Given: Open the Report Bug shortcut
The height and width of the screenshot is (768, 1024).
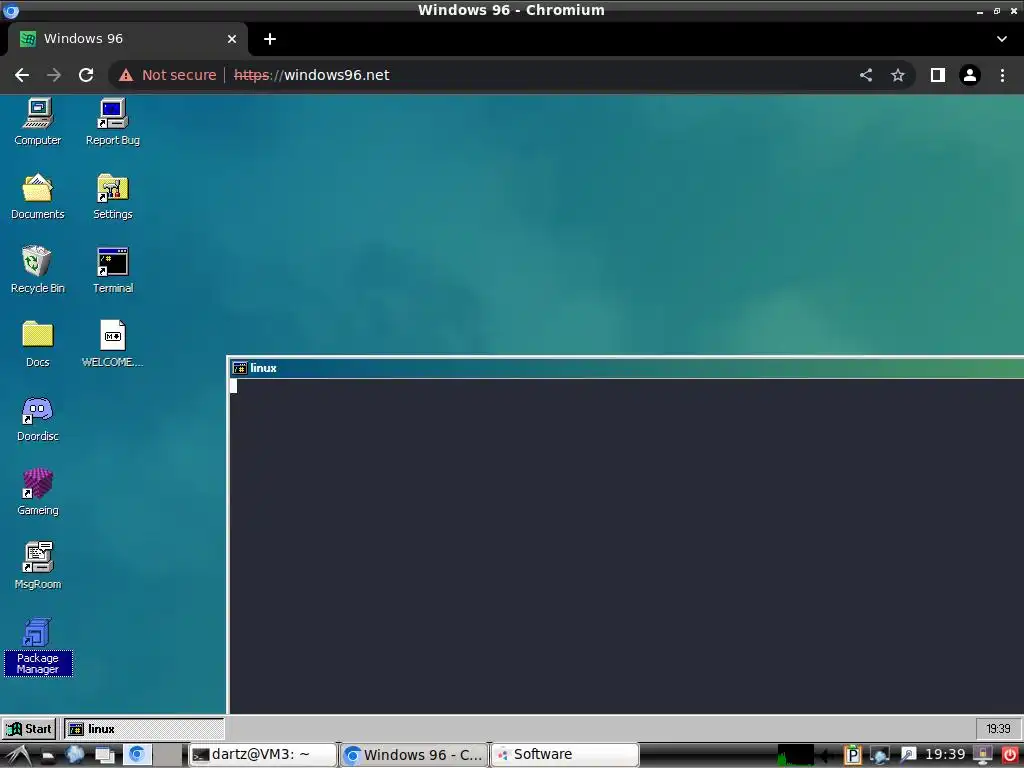Looking at the screenshot, I should (x=112, y=122).
